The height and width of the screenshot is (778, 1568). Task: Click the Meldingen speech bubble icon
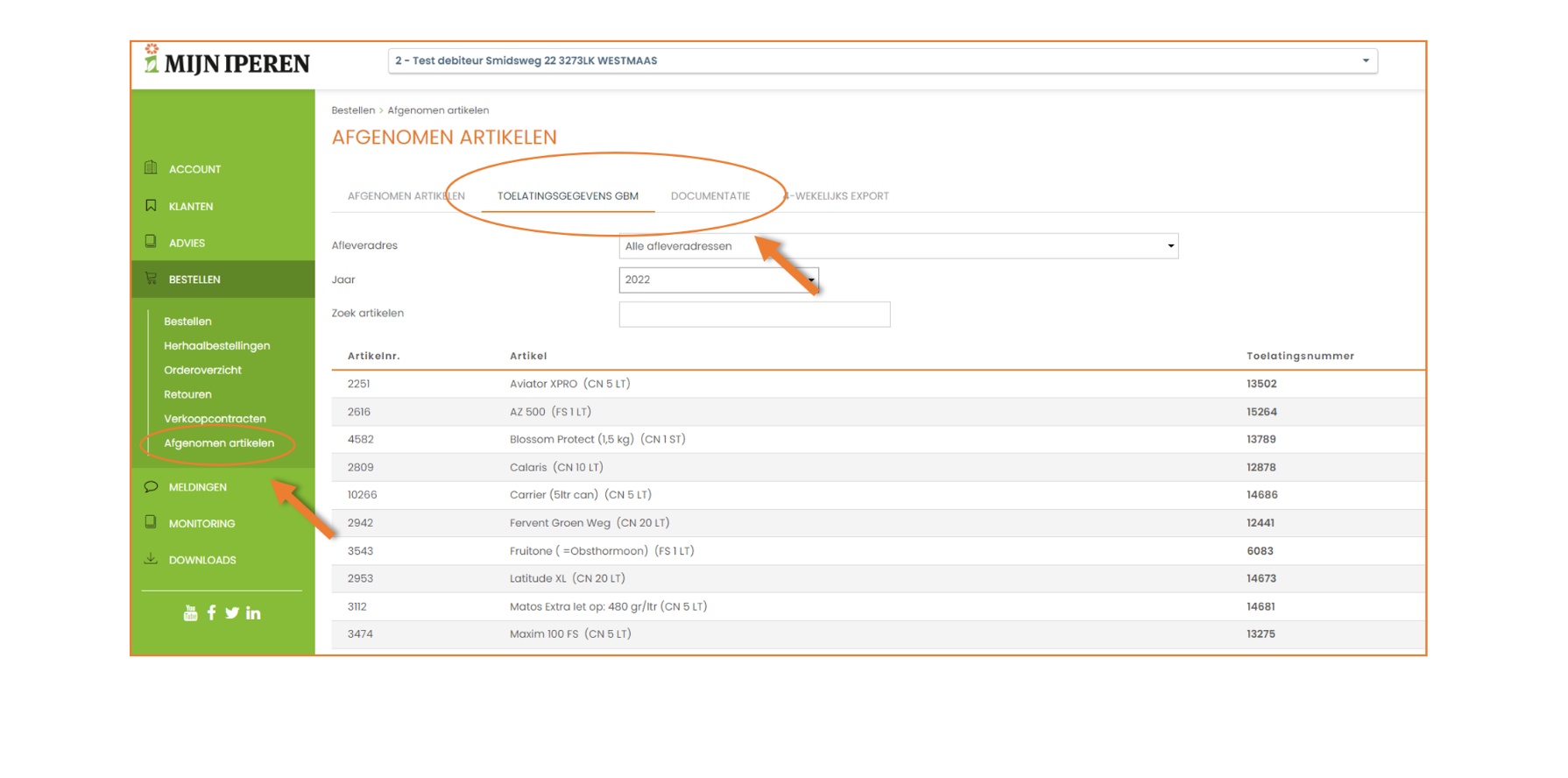151,486
